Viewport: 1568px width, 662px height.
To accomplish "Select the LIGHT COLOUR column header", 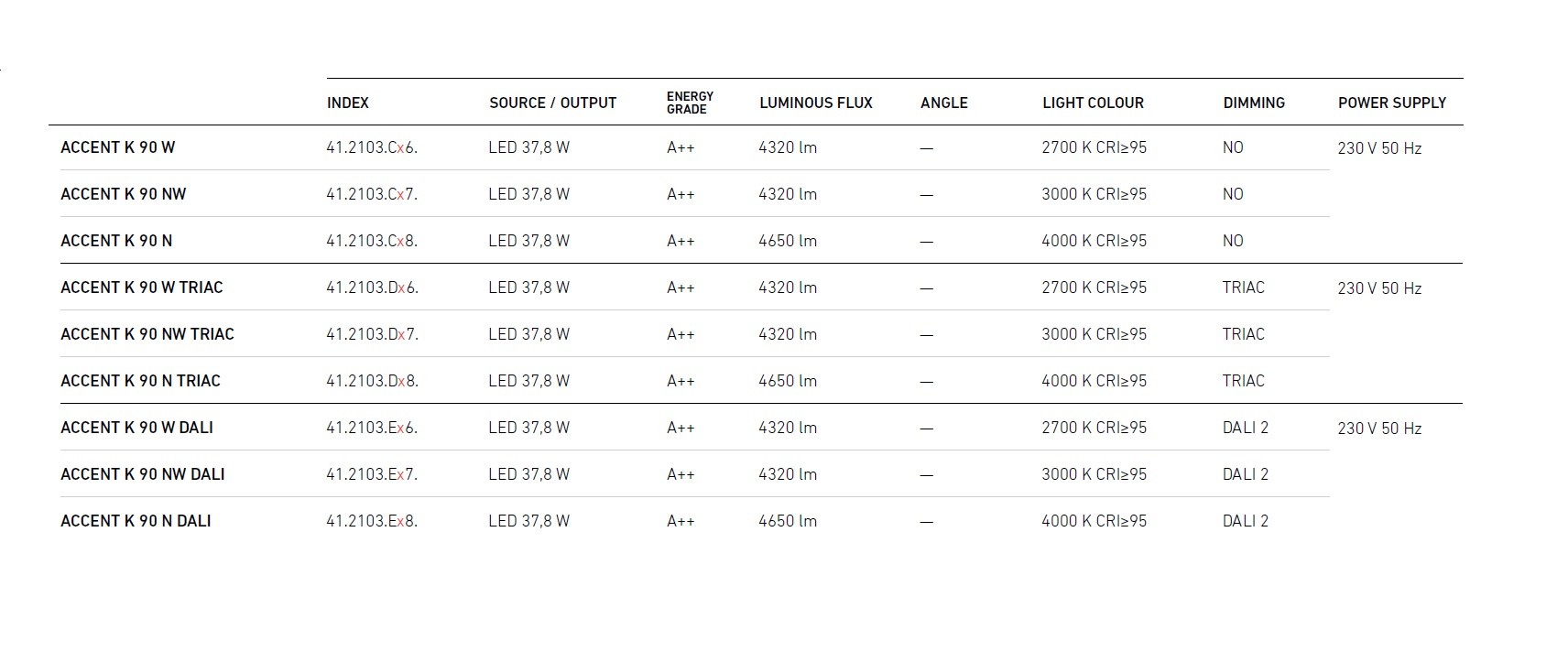I will pyautogui.click(x=1093, y=103).
